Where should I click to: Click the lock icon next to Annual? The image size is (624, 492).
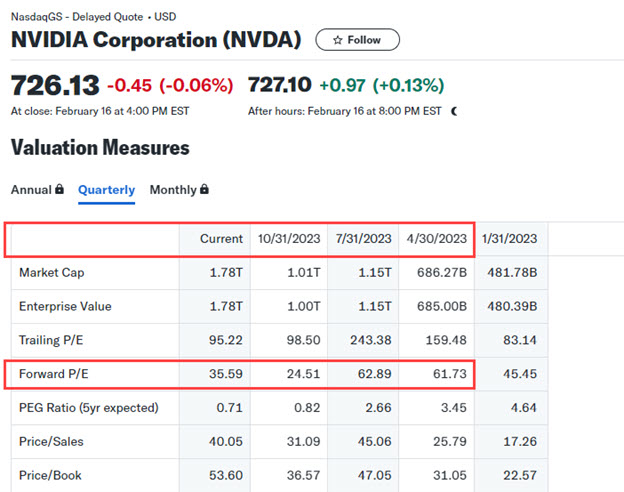tap(59, 189)
